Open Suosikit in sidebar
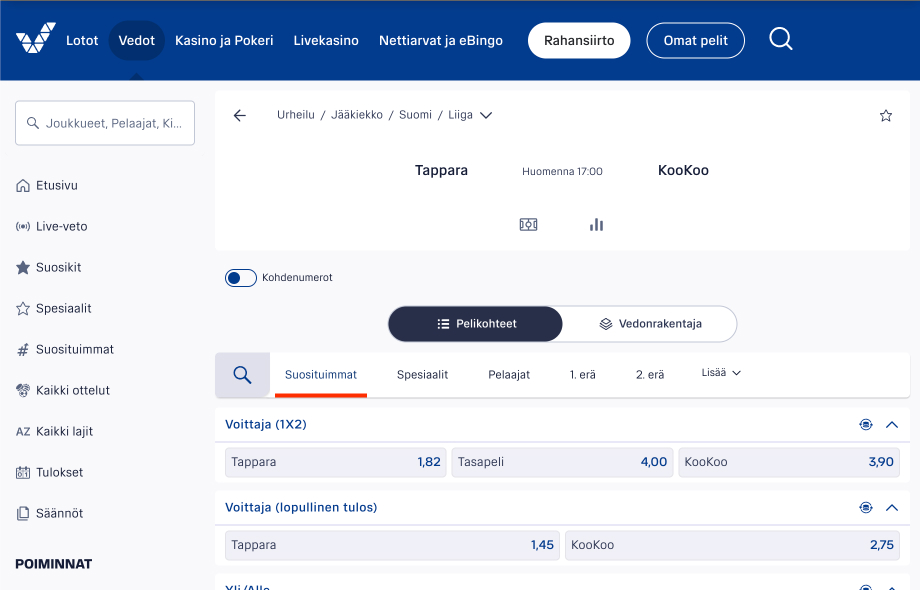 point(48,267)
